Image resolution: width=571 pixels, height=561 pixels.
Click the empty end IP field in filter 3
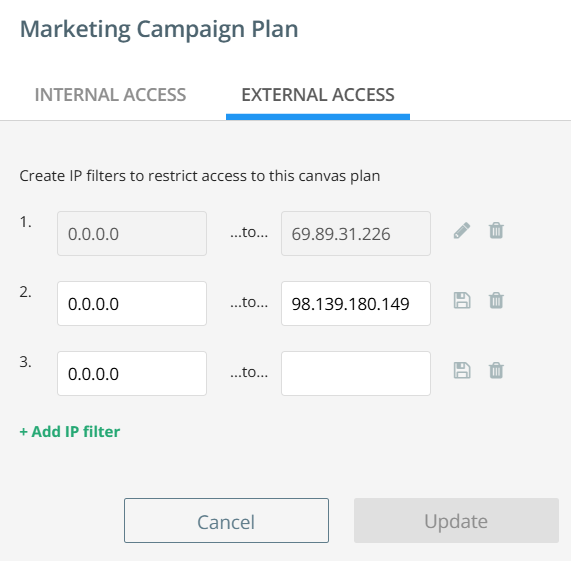(356, 374)
